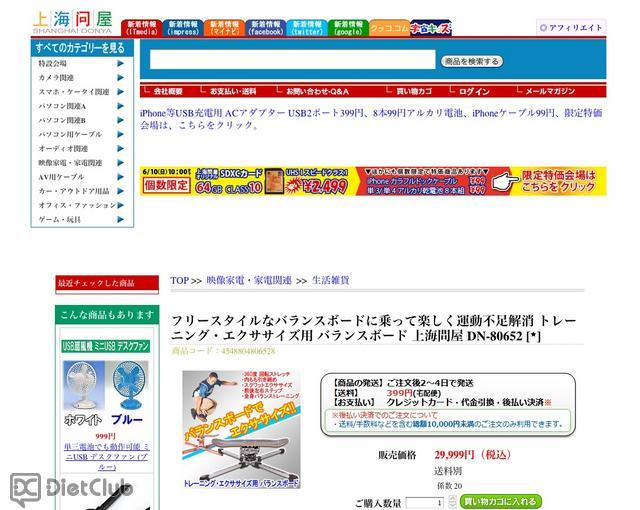Image resolution: width=640 pixels, height=510 pixels.
Task: Click the pointing hand icon in banner
Action: coord(505,182)
